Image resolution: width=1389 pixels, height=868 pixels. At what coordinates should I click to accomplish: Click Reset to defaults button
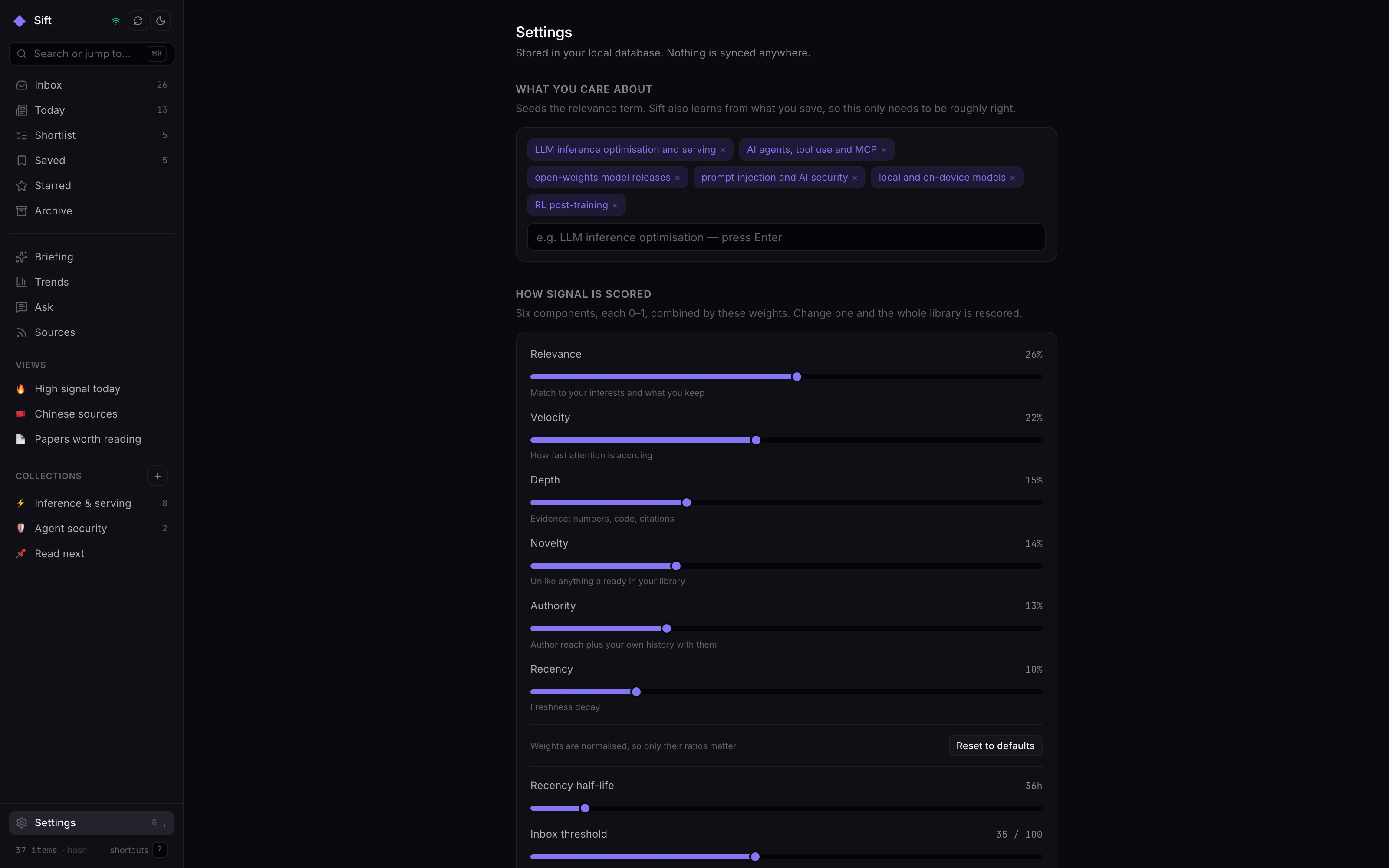995,746
